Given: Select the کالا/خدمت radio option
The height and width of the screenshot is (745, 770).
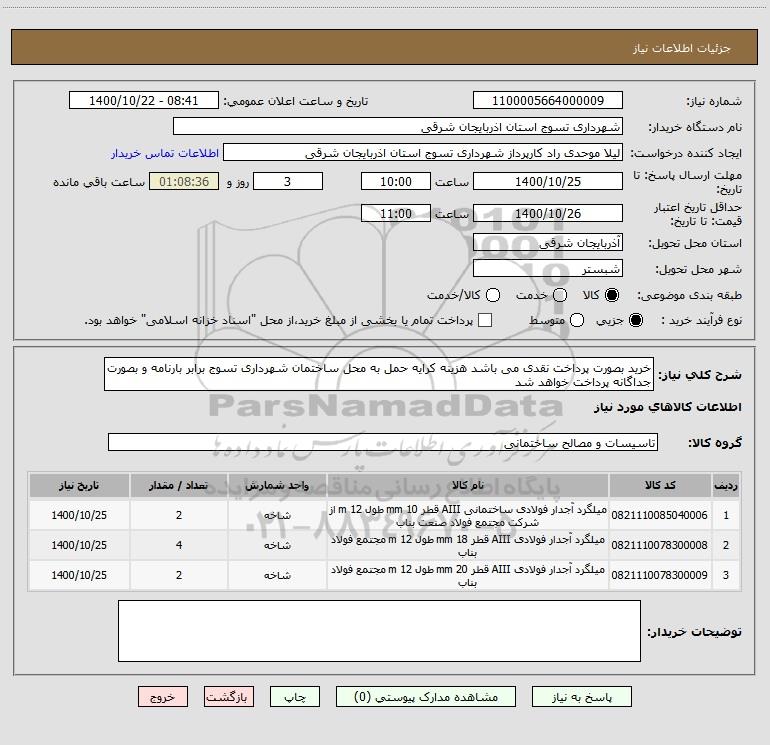Looking at the screenshot, I should coord(493,295).
